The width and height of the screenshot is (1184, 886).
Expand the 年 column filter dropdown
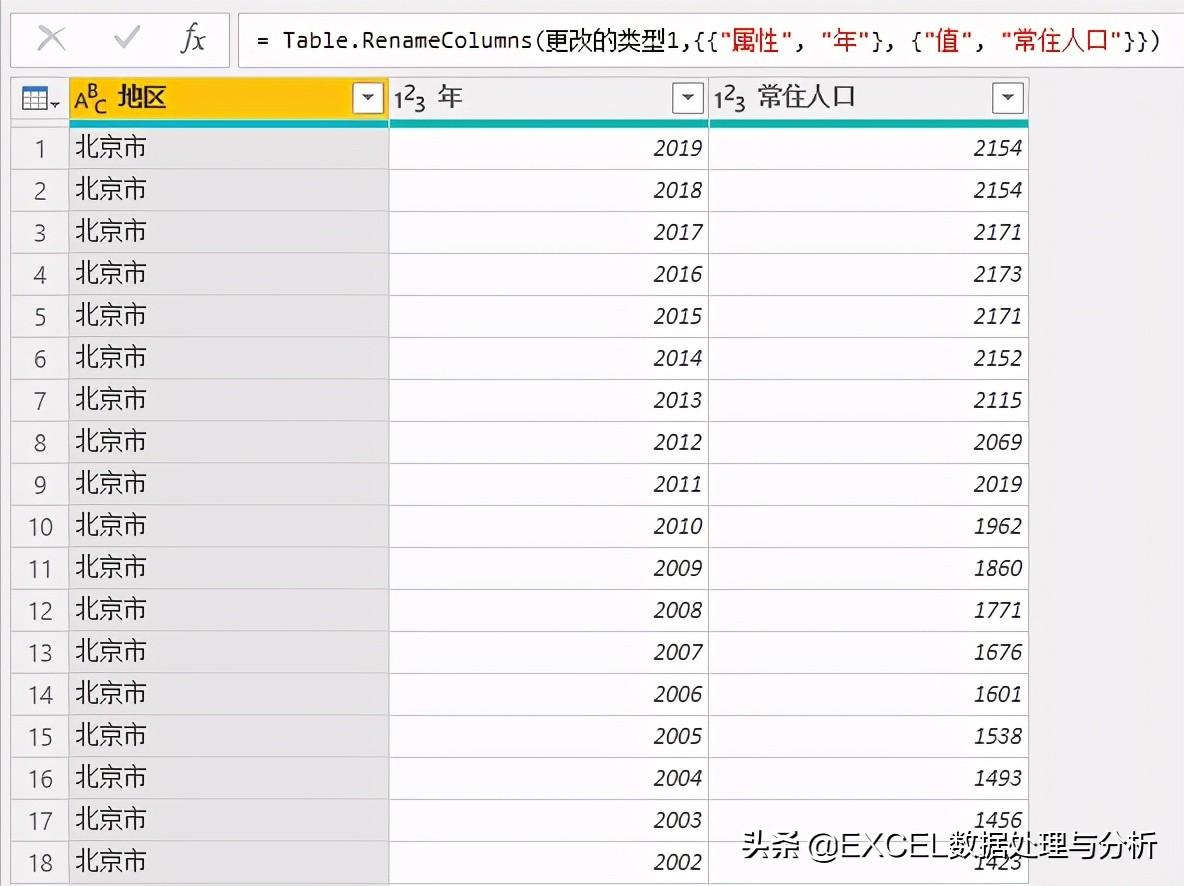tap(688, 98)
